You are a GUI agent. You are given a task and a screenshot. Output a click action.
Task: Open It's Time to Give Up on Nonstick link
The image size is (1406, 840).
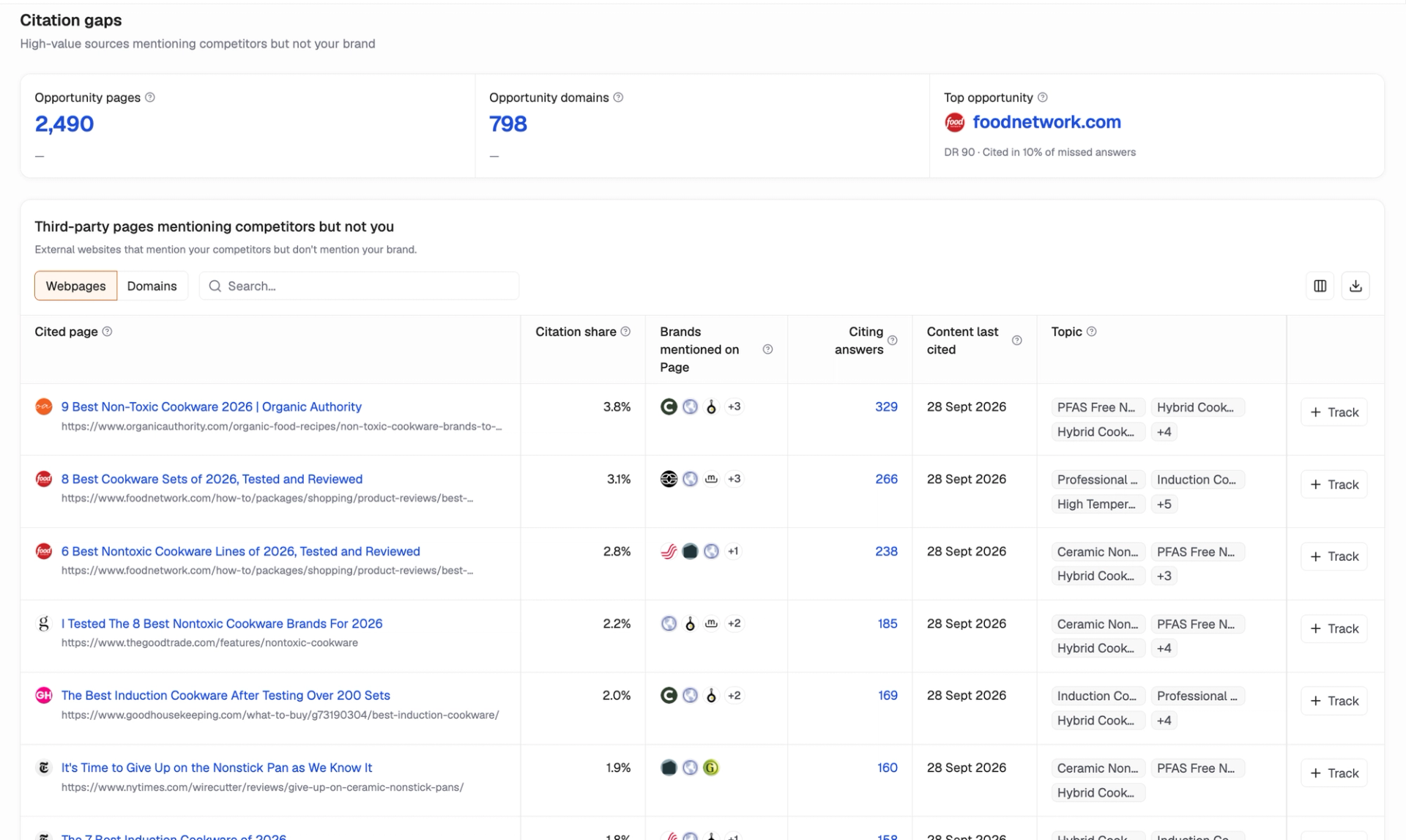pyautogui.click(x=217, y=767)
